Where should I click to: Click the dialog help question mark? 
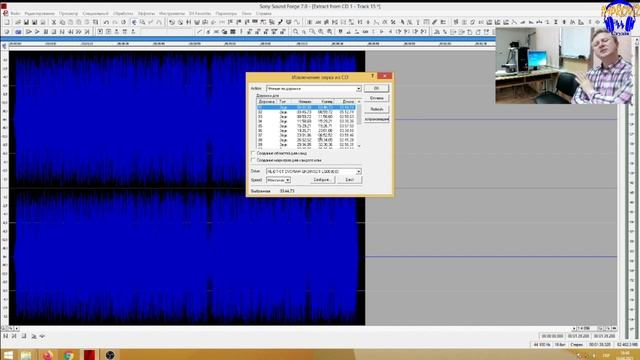pos(372,76)
